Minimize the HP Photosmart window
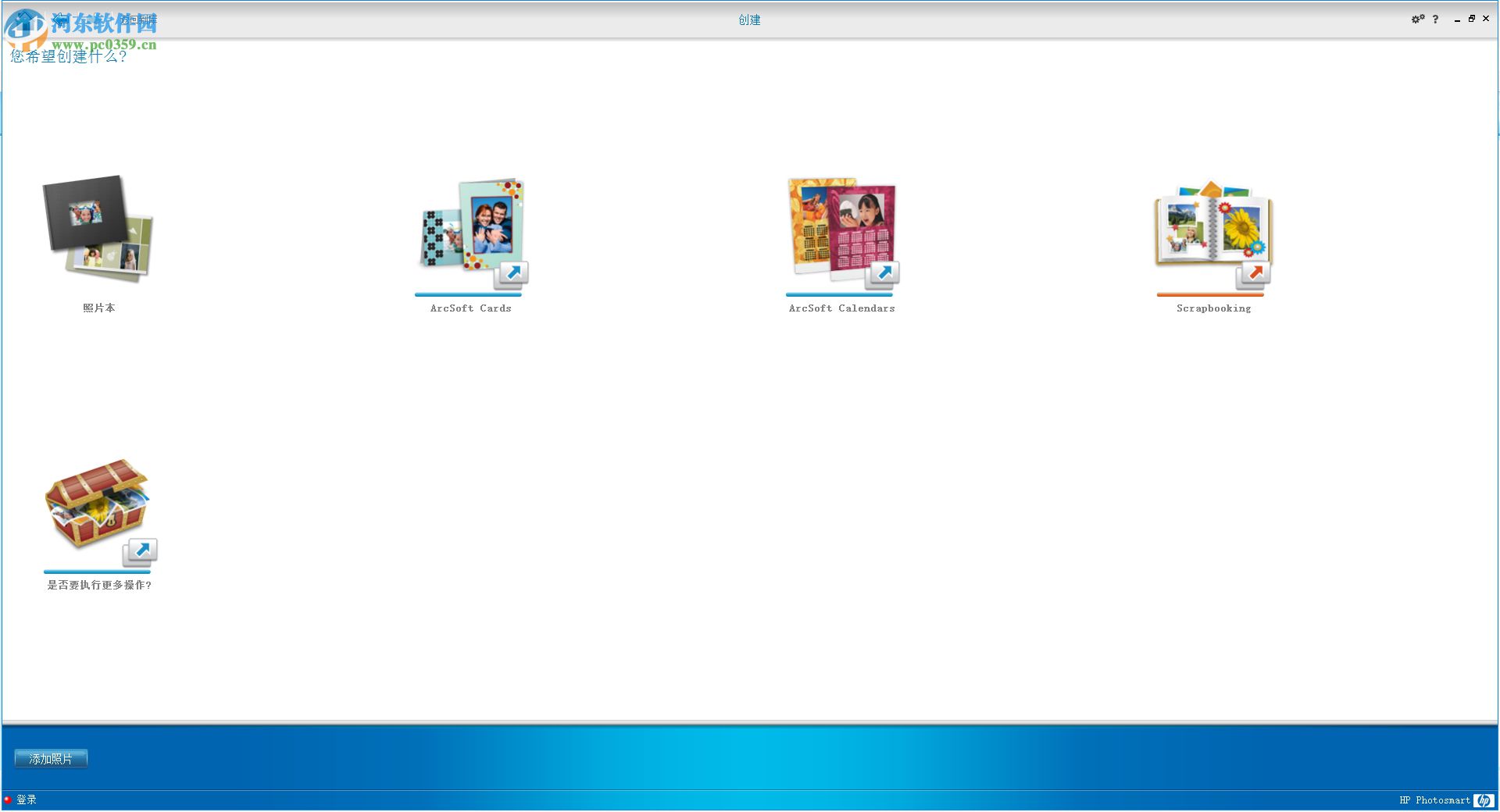This screenshot has width=1500, height=812. (1457, 20)
